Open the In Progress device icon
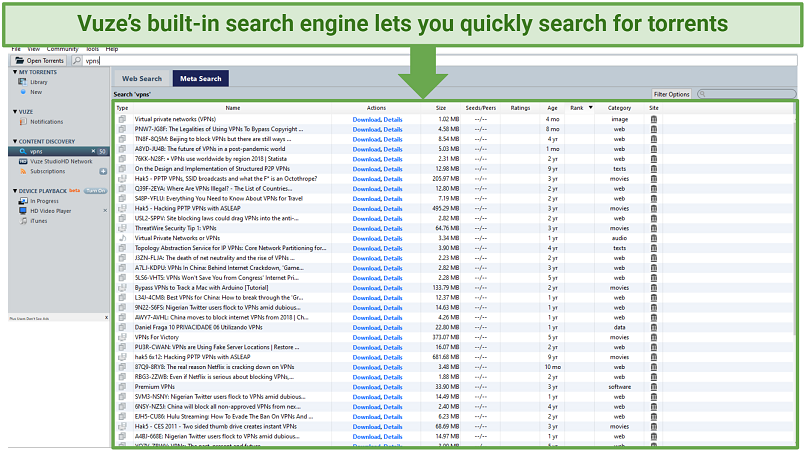The width and height of the screenshot is (806, 451). point(23,201)
